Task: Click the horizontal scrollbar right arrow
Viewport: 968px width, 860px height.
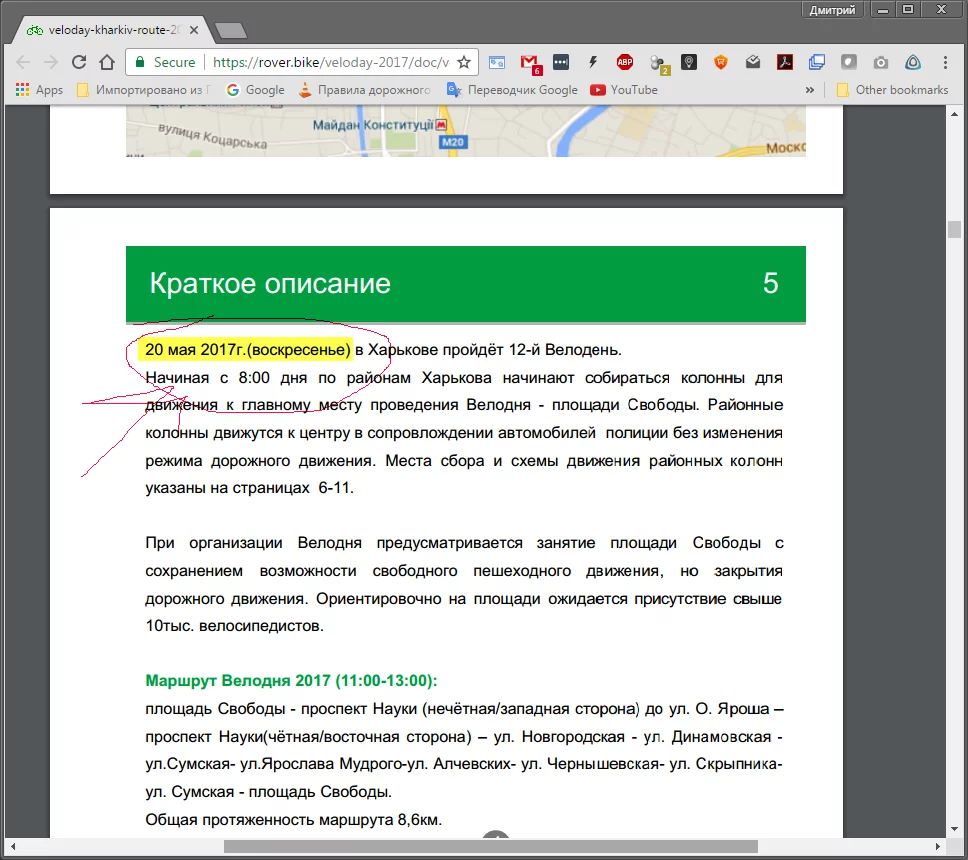Action: click(937, 846)
